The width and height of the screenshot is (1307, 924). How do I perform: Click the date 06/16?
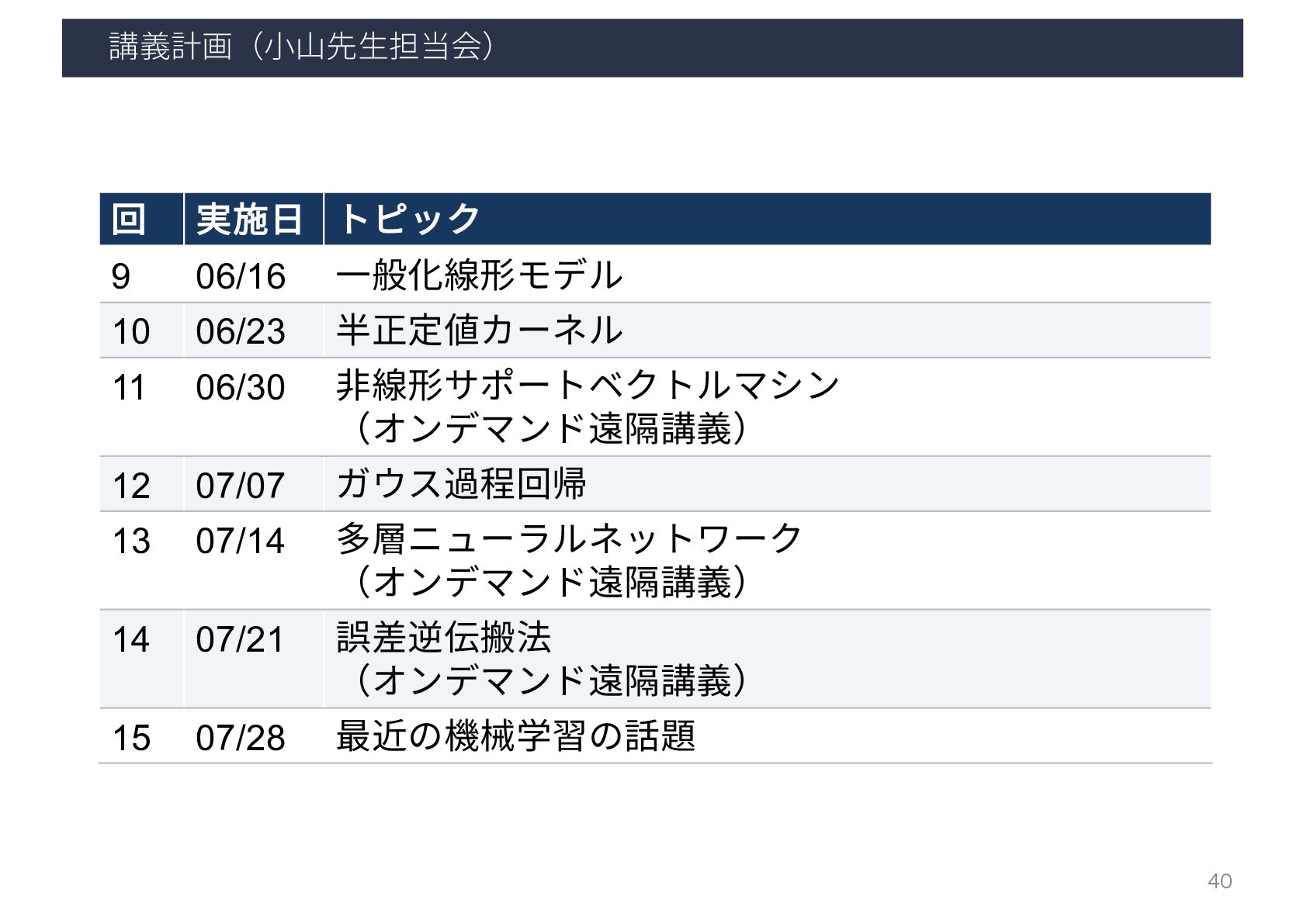coord(241,276)
